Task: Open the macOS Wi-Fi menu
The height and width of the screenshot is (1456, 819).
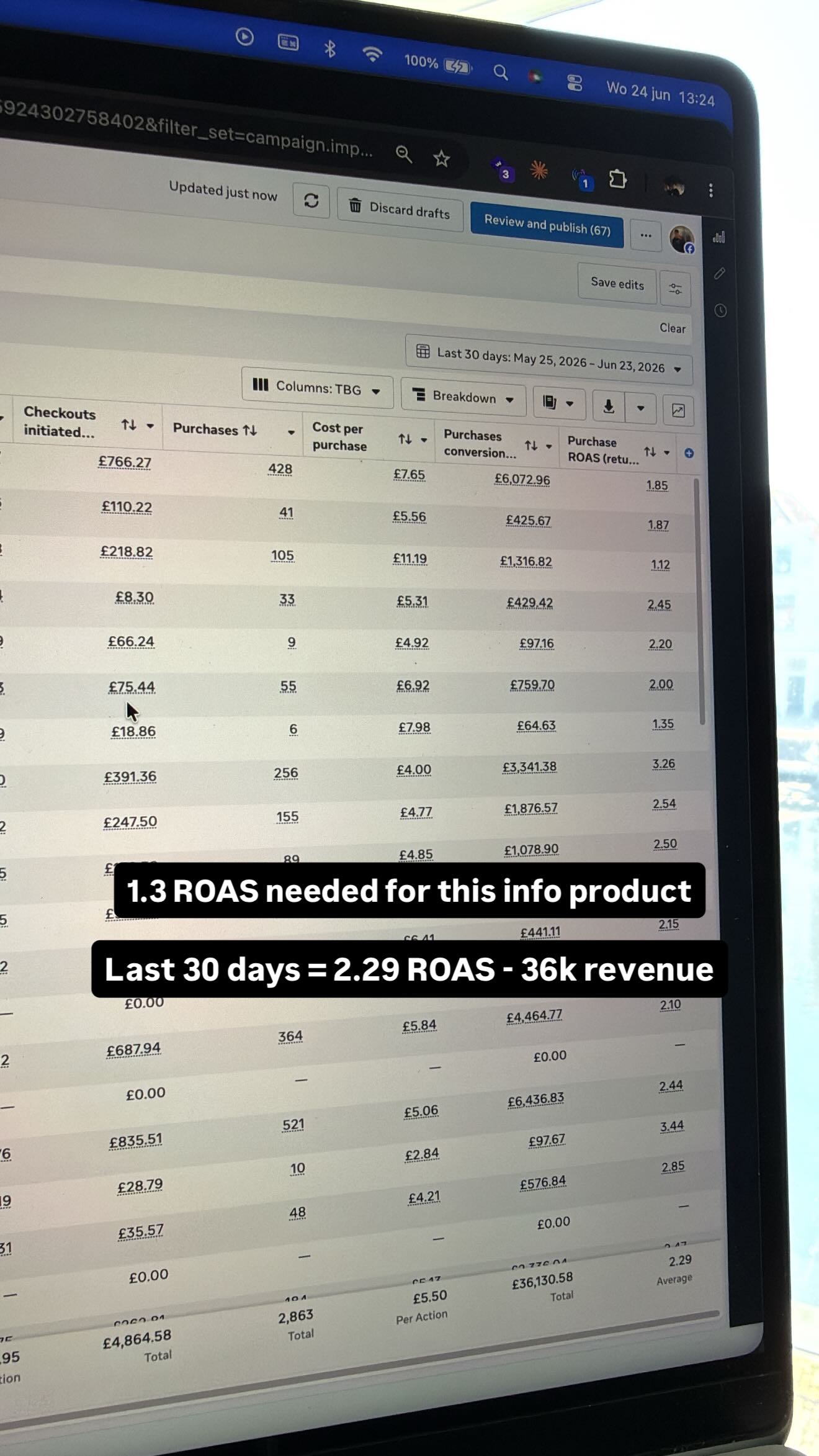Action: pyautogui.click(x=372, y=54)
